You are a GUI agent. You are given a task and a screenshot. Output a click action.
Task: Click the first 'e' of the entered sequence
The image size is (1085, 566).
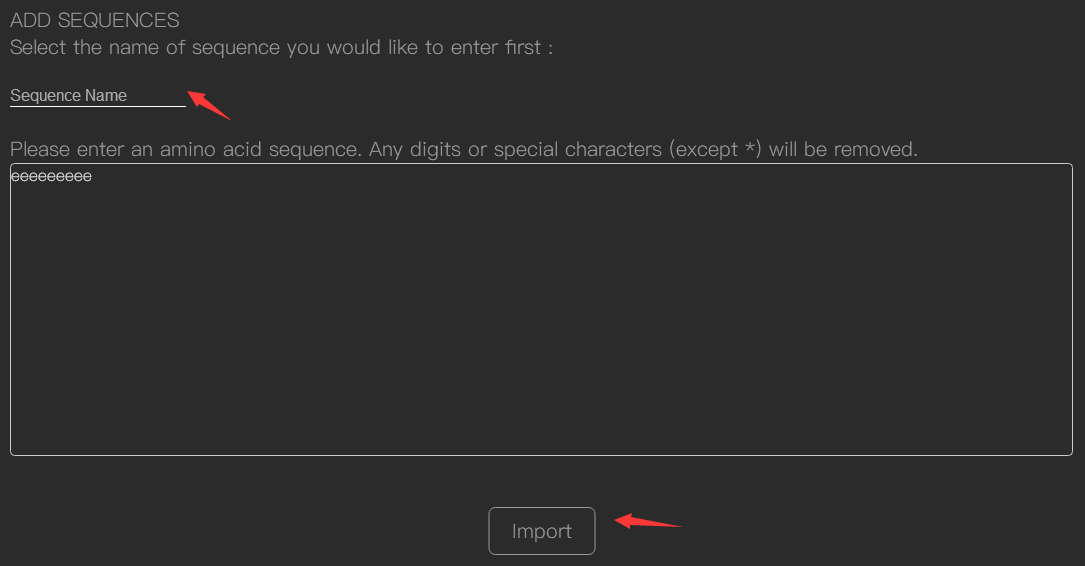click(x=15, y=176)
